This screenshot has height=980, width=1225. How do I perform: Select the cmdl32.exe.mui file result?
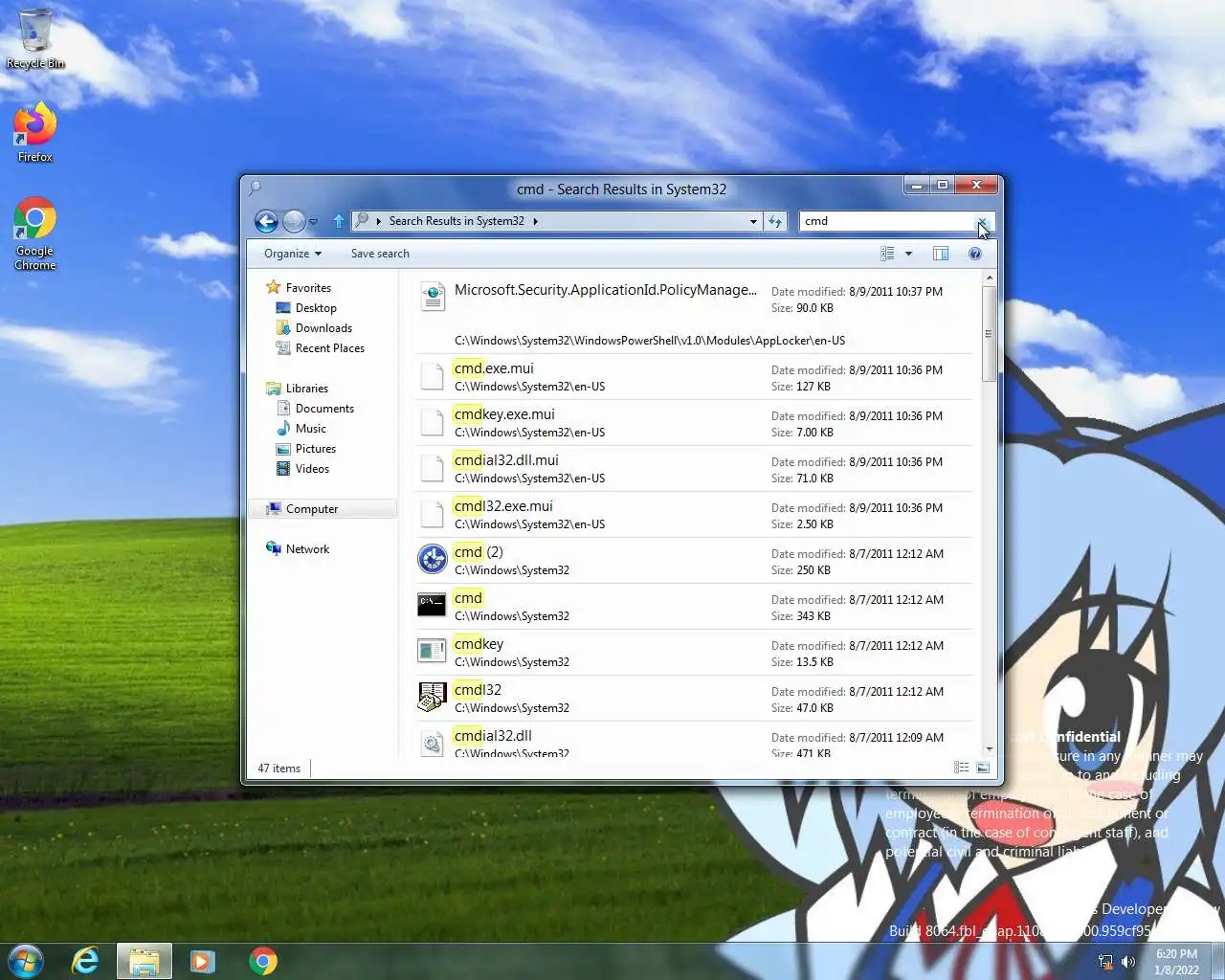click(x=694, y=515)
